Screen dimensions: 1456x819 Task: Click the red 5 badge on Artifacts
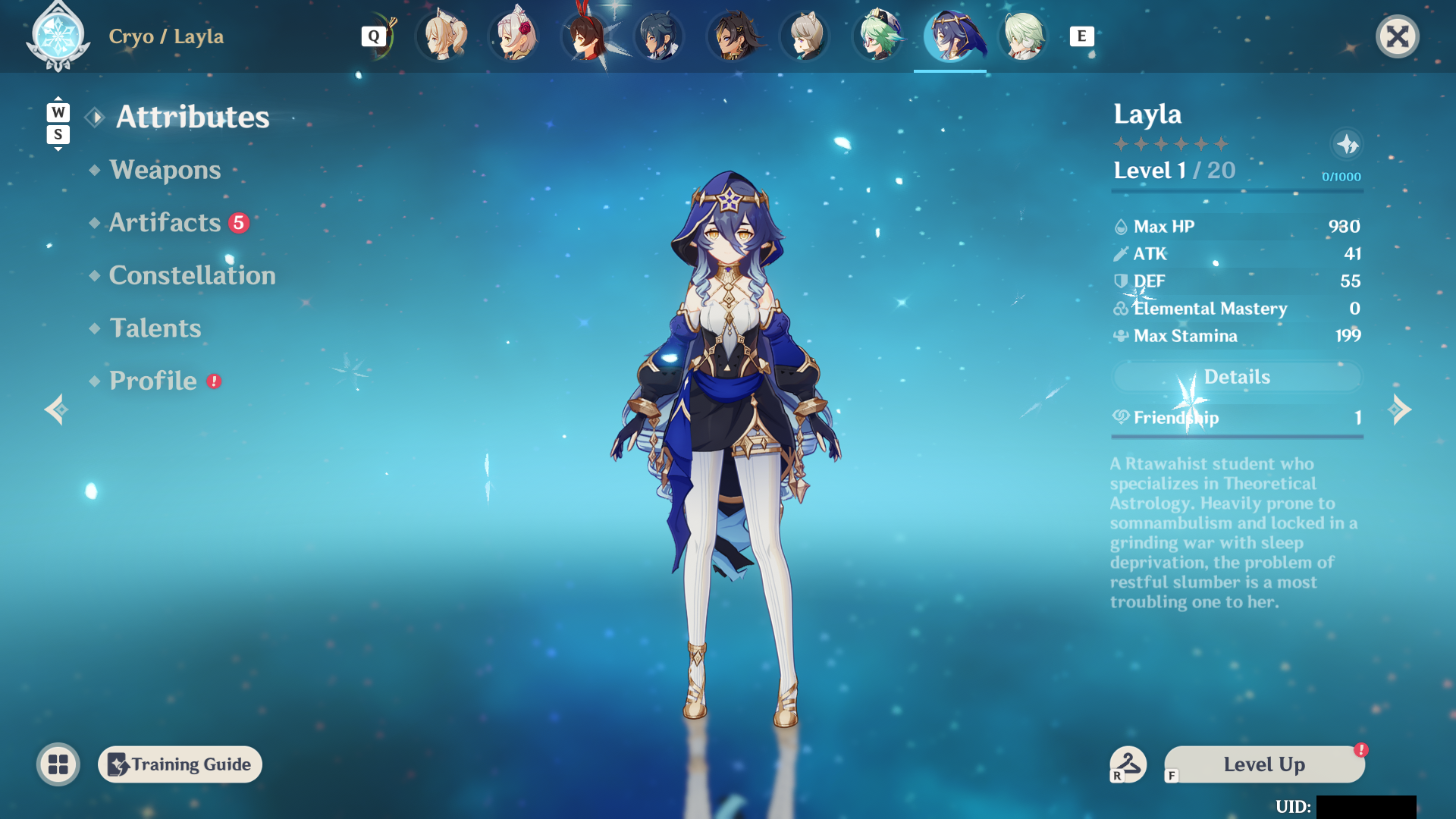point(239,223)
